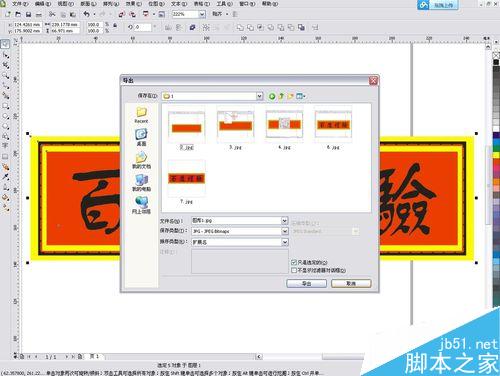Click the Paste toolbar icon

[x=73, y=14]
